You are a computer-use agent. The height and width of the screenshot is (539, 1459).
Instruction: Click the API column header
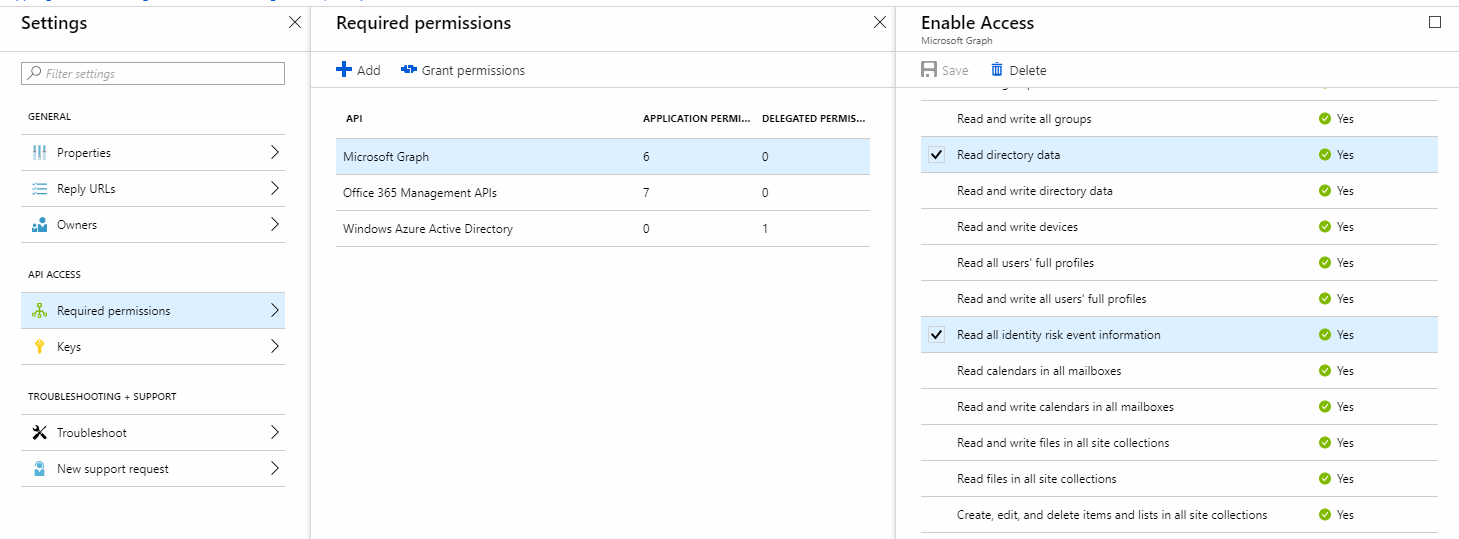(354, 118)
